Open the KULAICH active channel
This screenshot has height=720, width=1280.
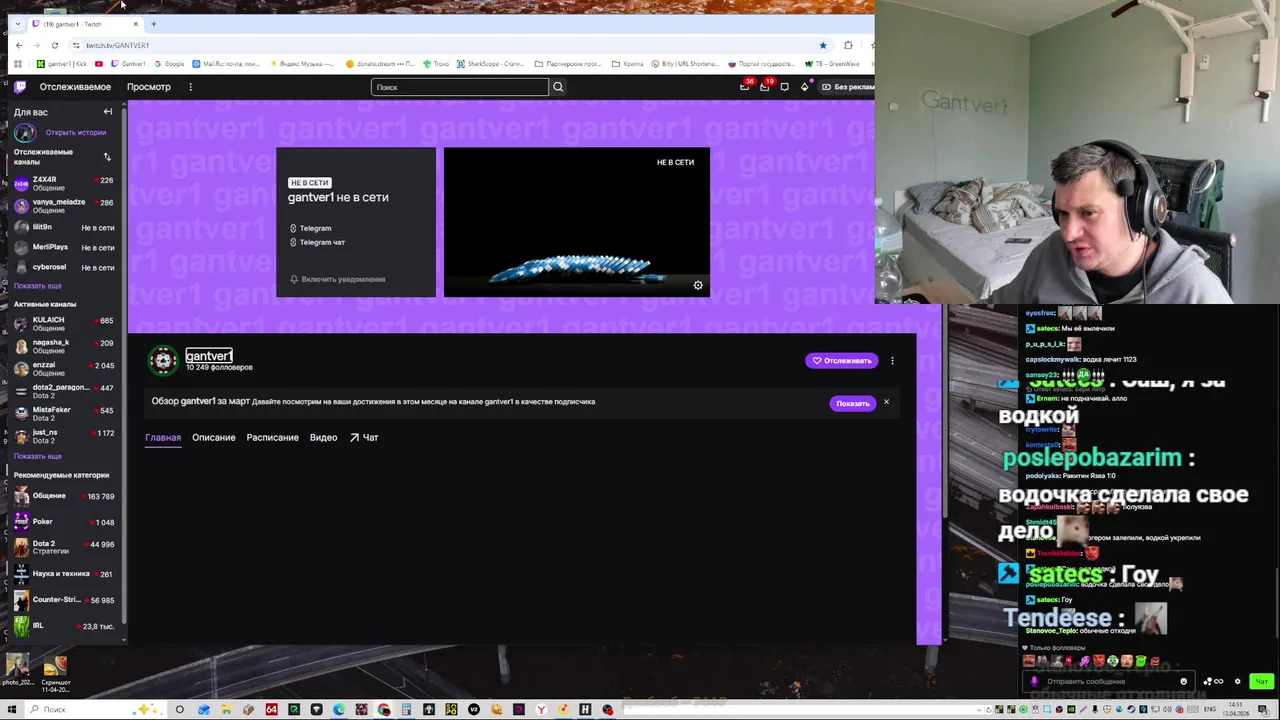[x=63, y=323]
